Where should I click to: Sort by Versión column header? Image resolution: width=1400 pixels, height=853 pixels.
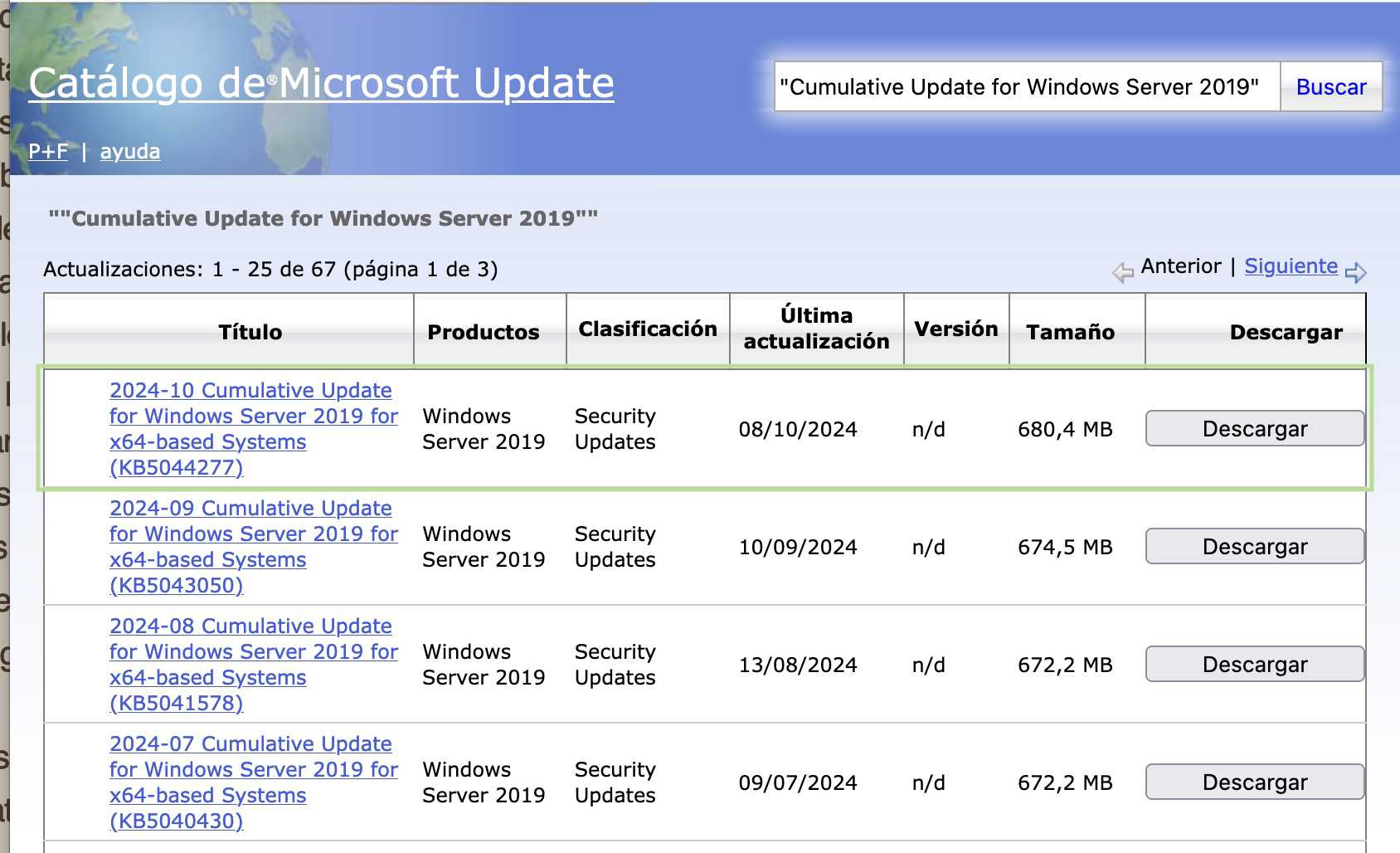[956, 329]
